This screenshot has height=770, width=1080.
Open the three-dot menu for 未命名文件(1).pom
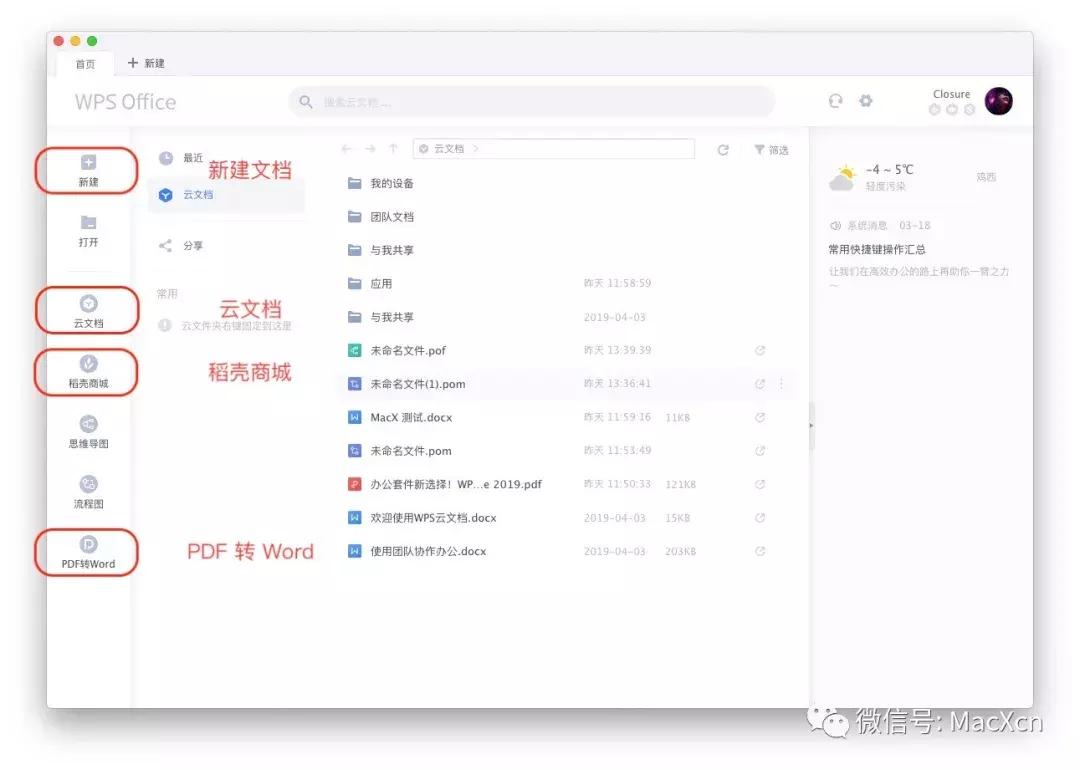point(780,383)
